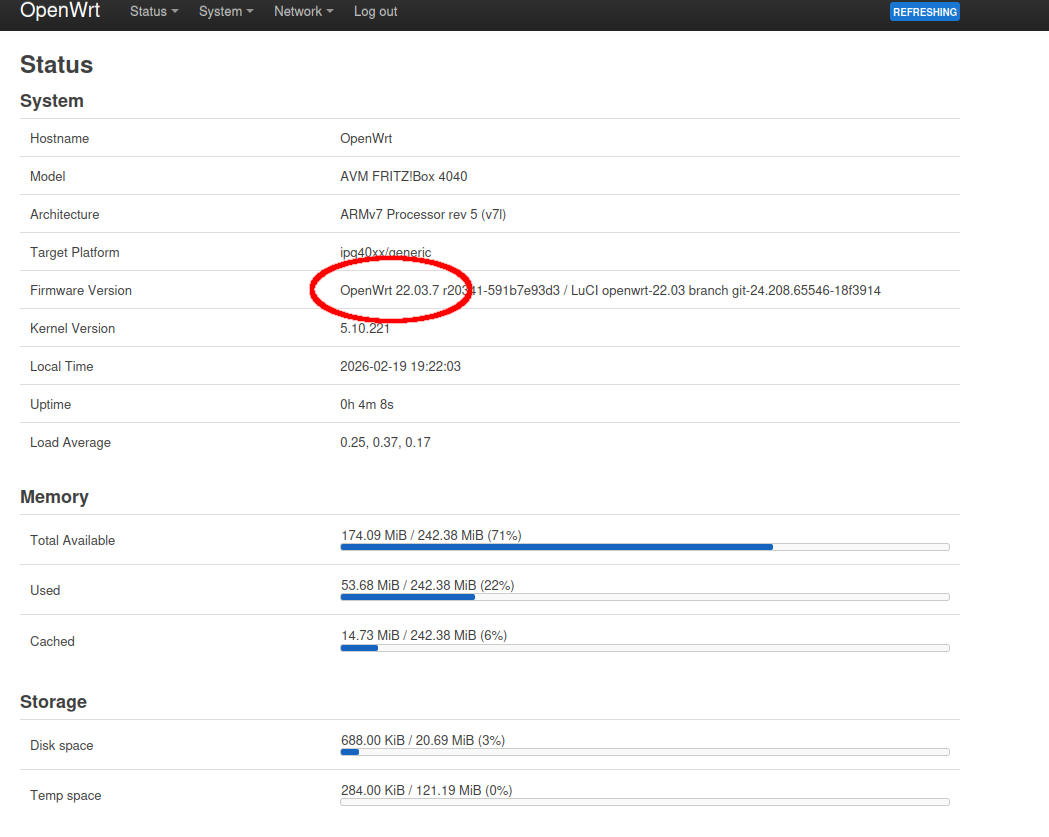Click the Memory section heading
Image resolution: width=1049 pixels, height=837 pixels.
(x=54, y=497)
